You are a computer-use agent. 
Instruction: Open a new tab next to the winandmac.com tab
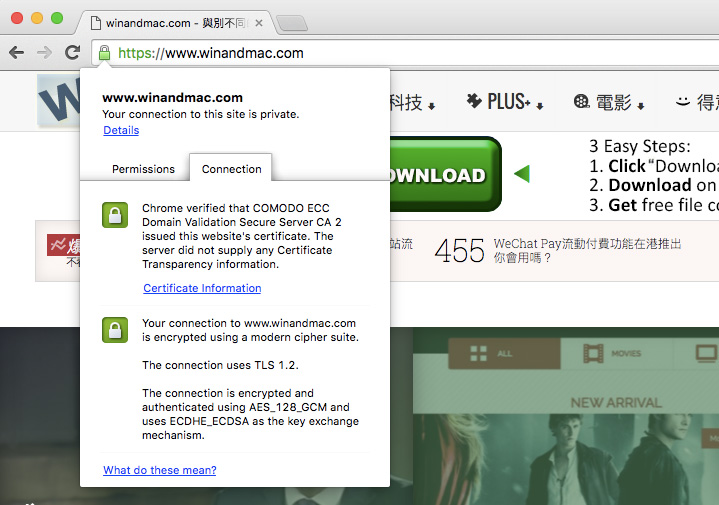[291, 22]
